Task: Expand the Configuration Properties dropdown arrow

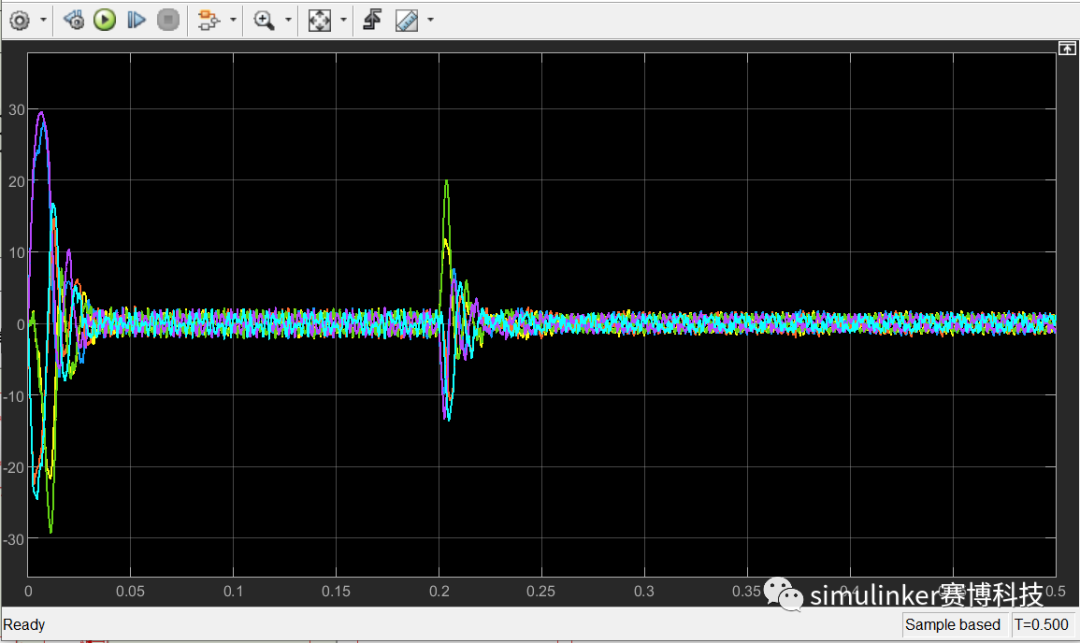Action: point(43,20)
